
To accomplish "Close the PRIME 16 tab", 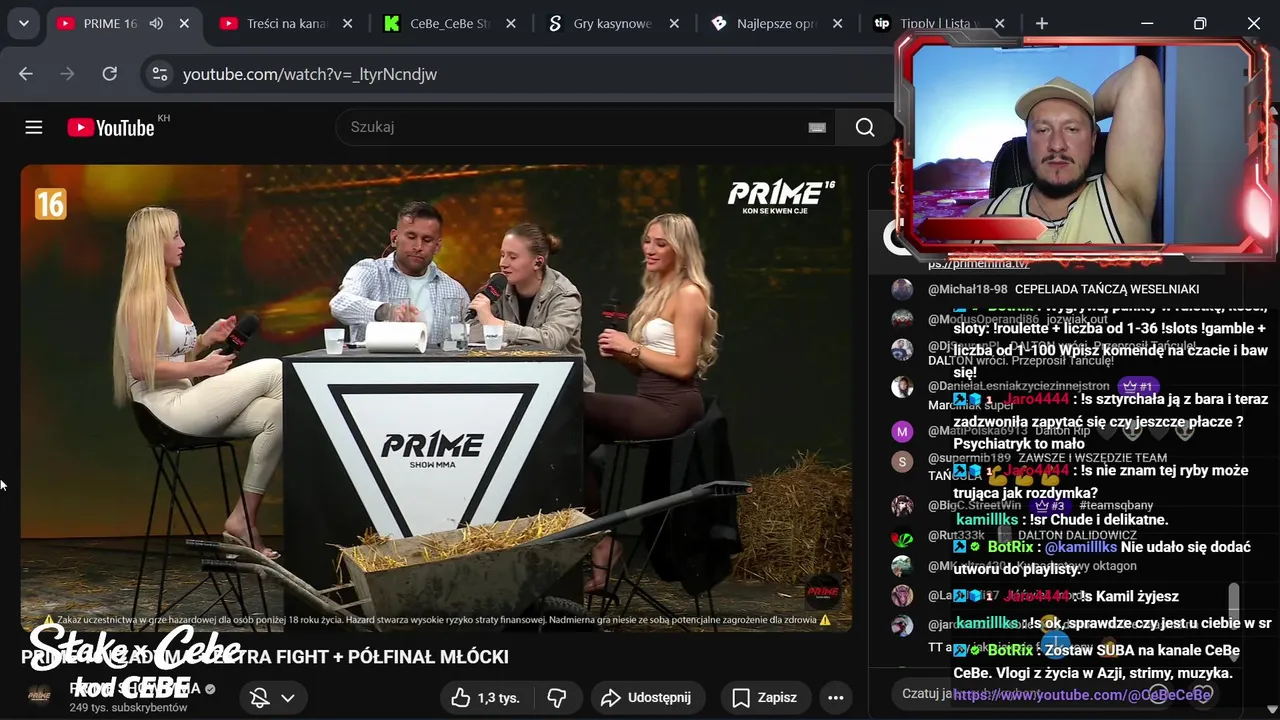I will (184, 23).
